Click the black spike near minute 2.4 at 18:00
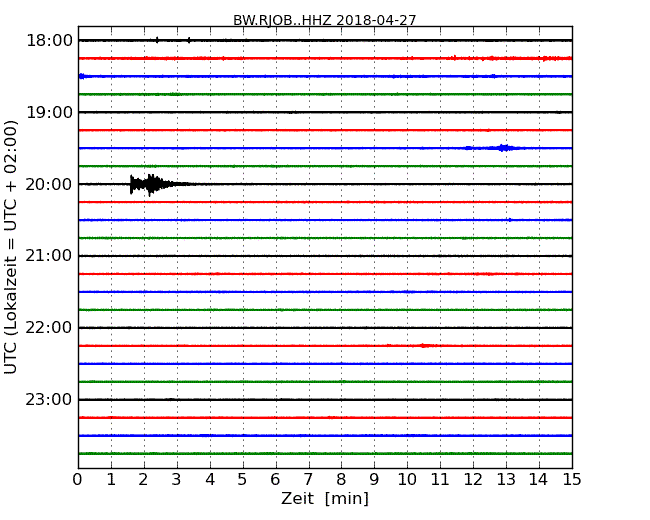 click(157, 40)
